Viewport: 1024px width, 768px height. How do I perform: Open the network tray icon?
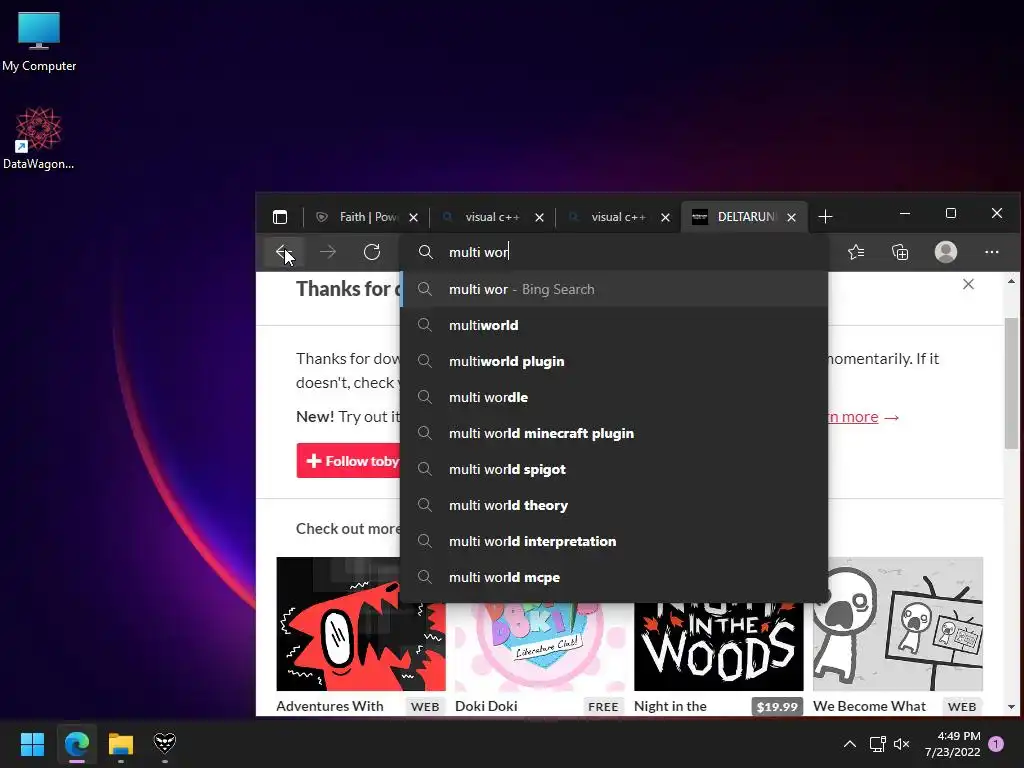[x=877, y=744]
